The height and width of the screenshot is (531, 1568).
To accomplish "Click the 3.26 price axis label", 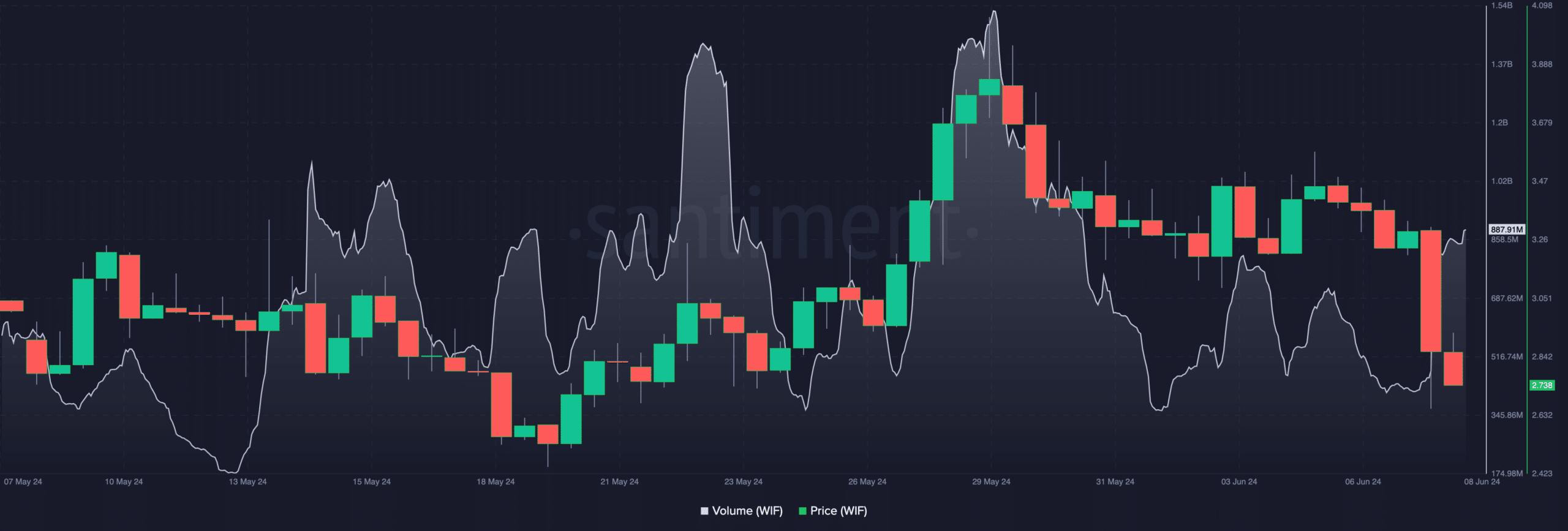I will [x=1540, y=239].
